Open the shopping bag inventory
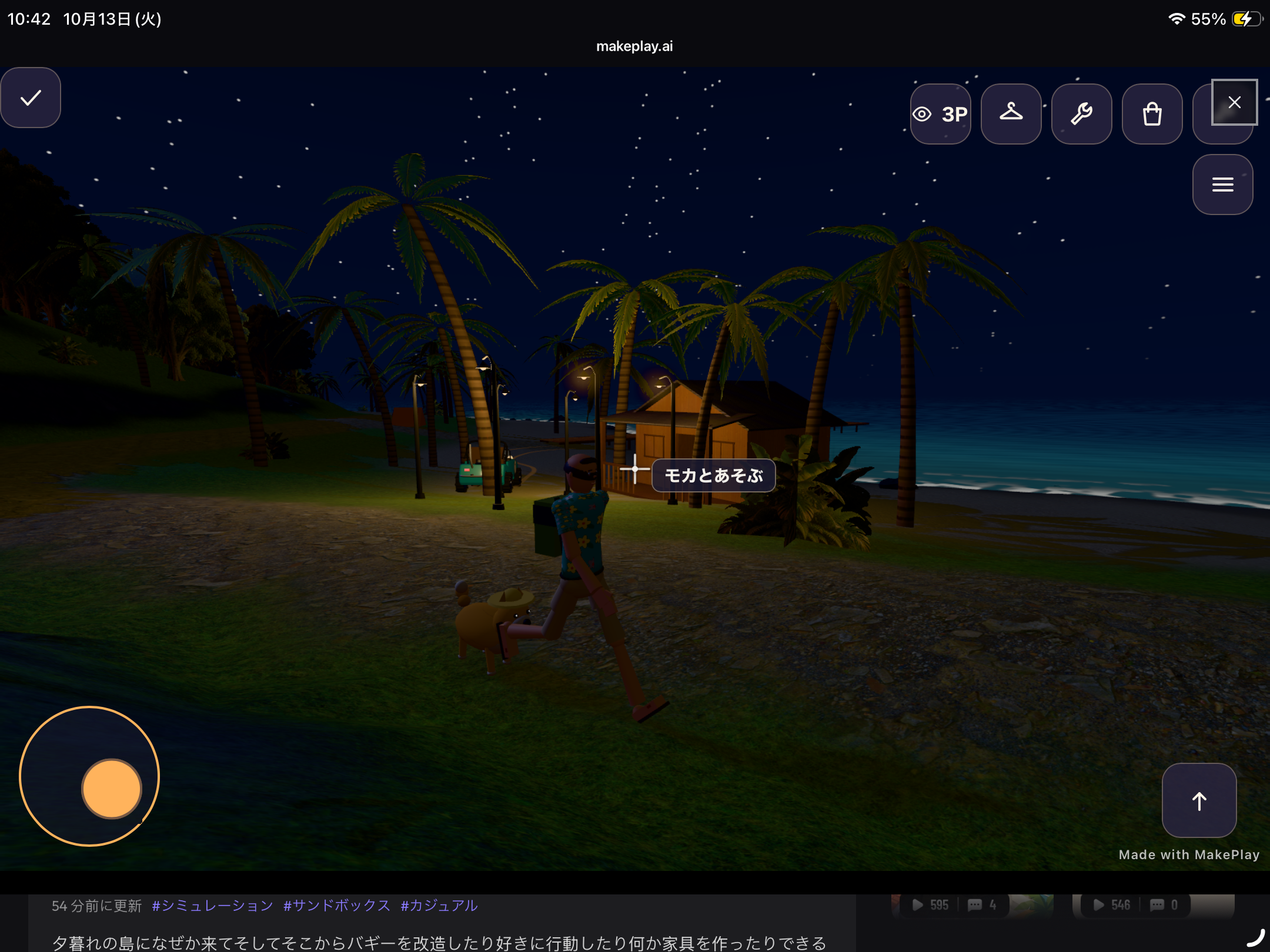The width and height of the screenshot is (1270, 952). 1152,114
